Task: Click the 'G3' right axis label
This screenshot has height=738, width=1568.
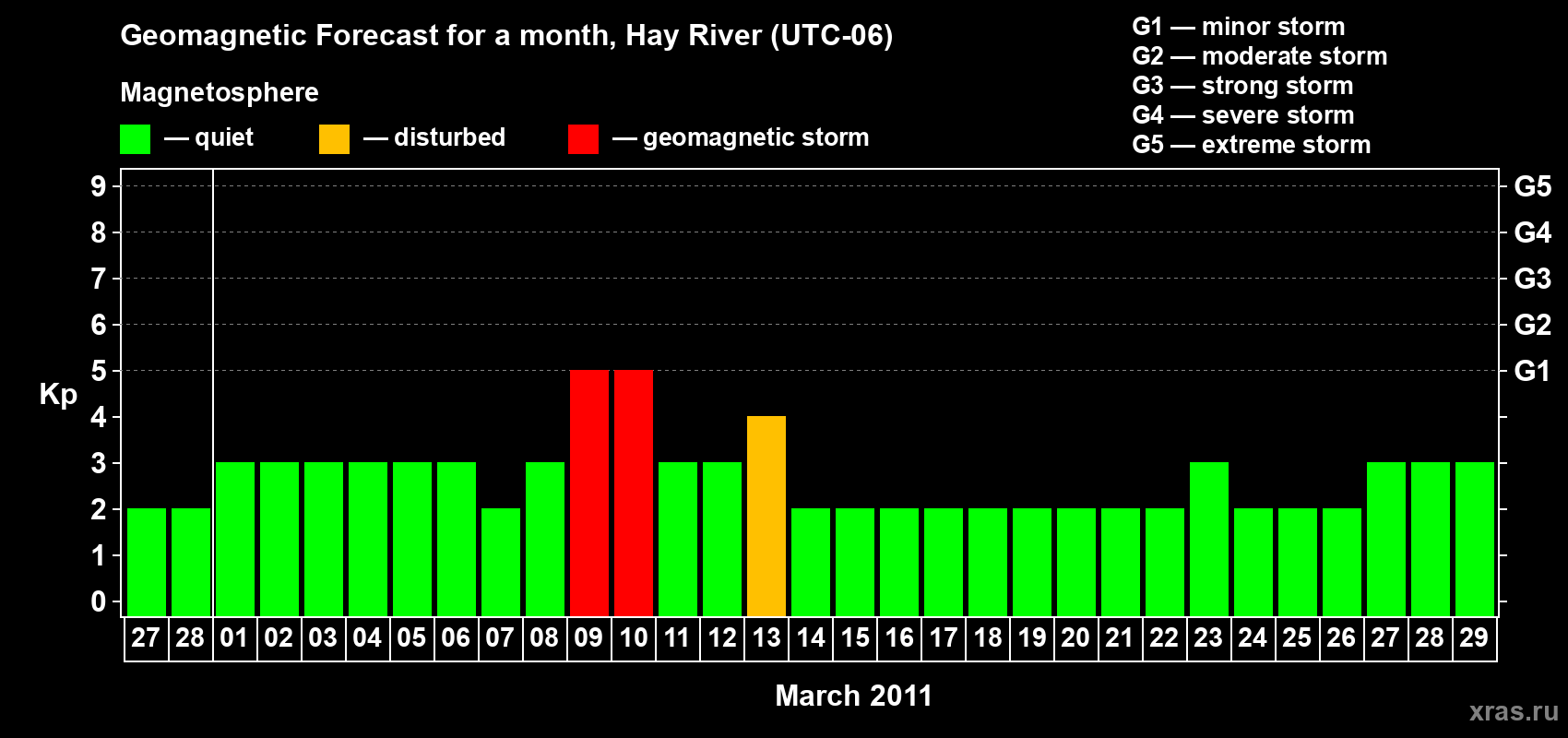Action: pyautogui.click(x=1533, y=279)
